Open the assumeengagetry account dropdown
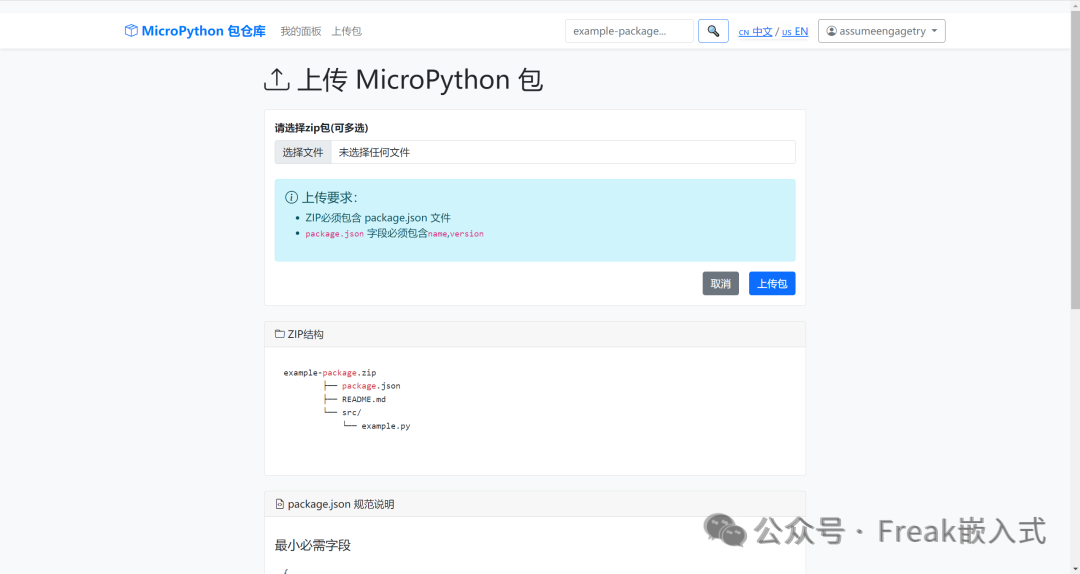Screen dimensions: 1080x574 pyautogui.click(x=881, y=31)
